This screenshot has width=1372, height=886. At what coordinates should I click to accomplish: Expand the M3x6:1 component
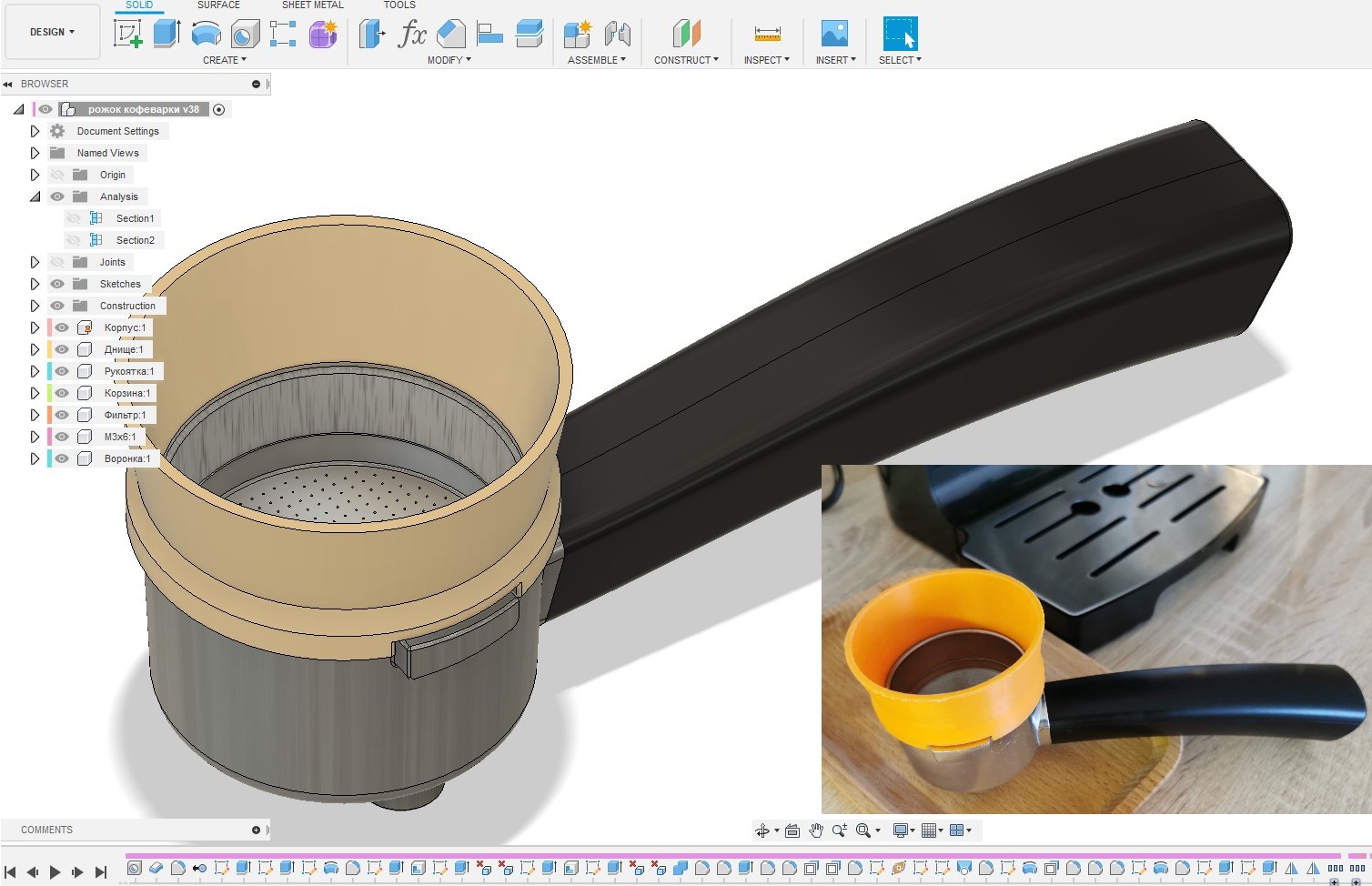[x=35, y=437]
